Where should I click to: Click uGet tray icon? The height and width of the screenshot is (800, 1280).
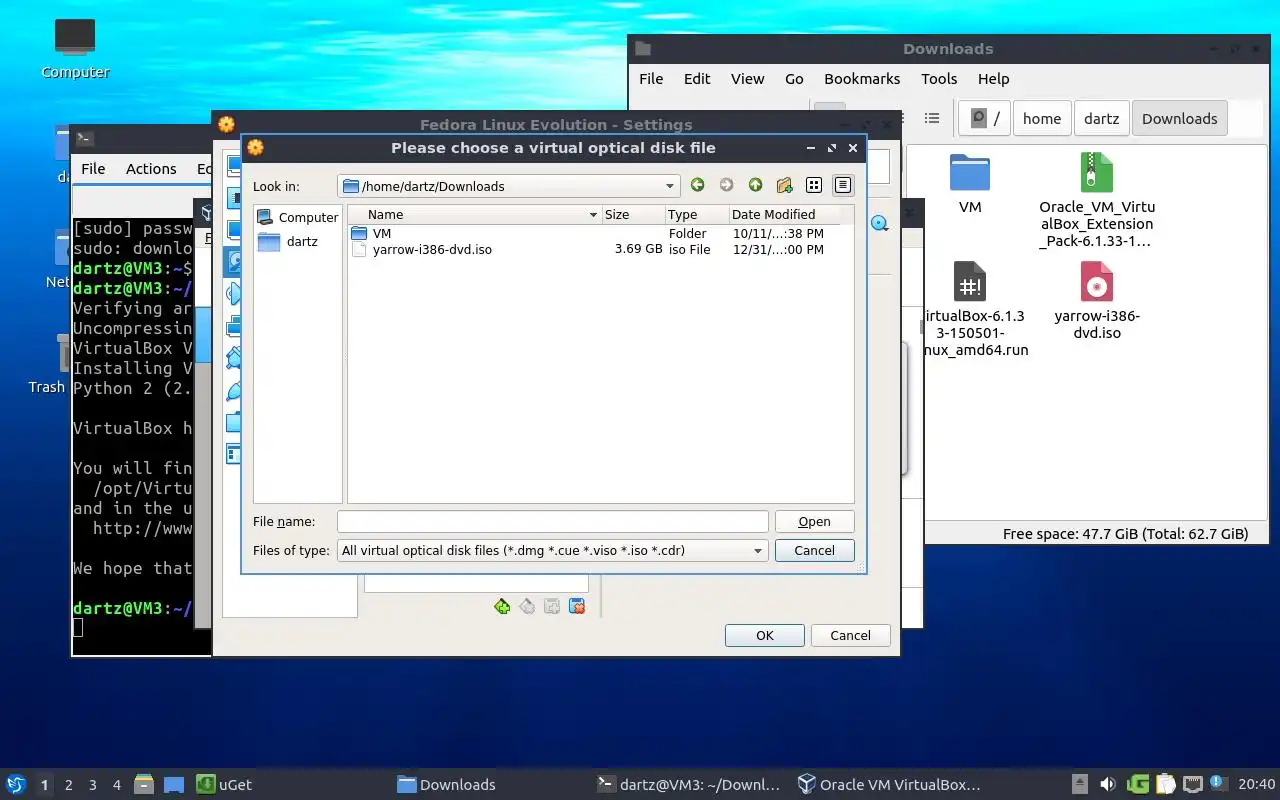(1138, 784)
